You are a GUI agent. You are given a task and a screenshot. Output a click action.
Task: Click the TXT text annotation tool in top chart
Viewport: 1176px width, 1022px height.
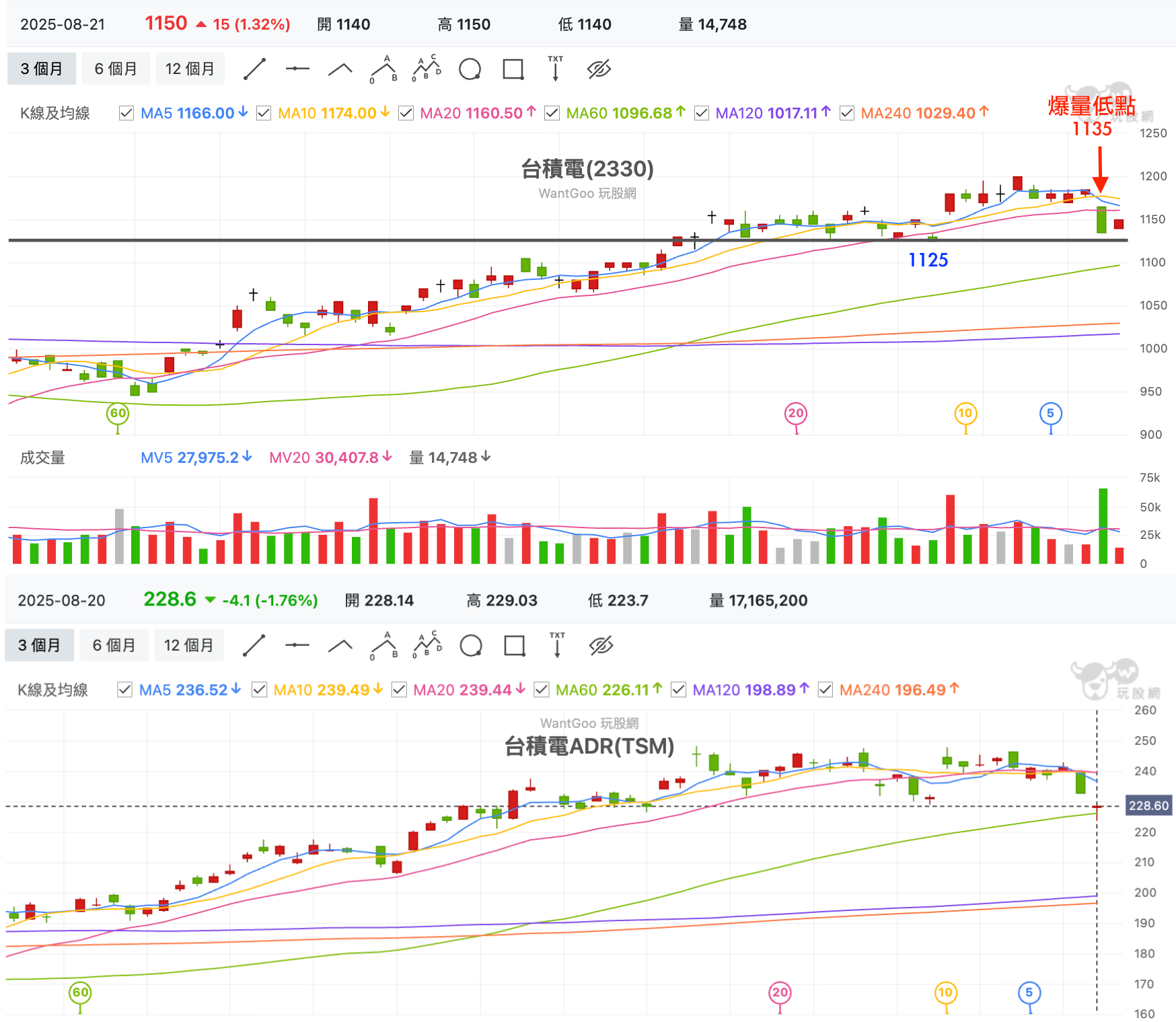click(555, 69)
